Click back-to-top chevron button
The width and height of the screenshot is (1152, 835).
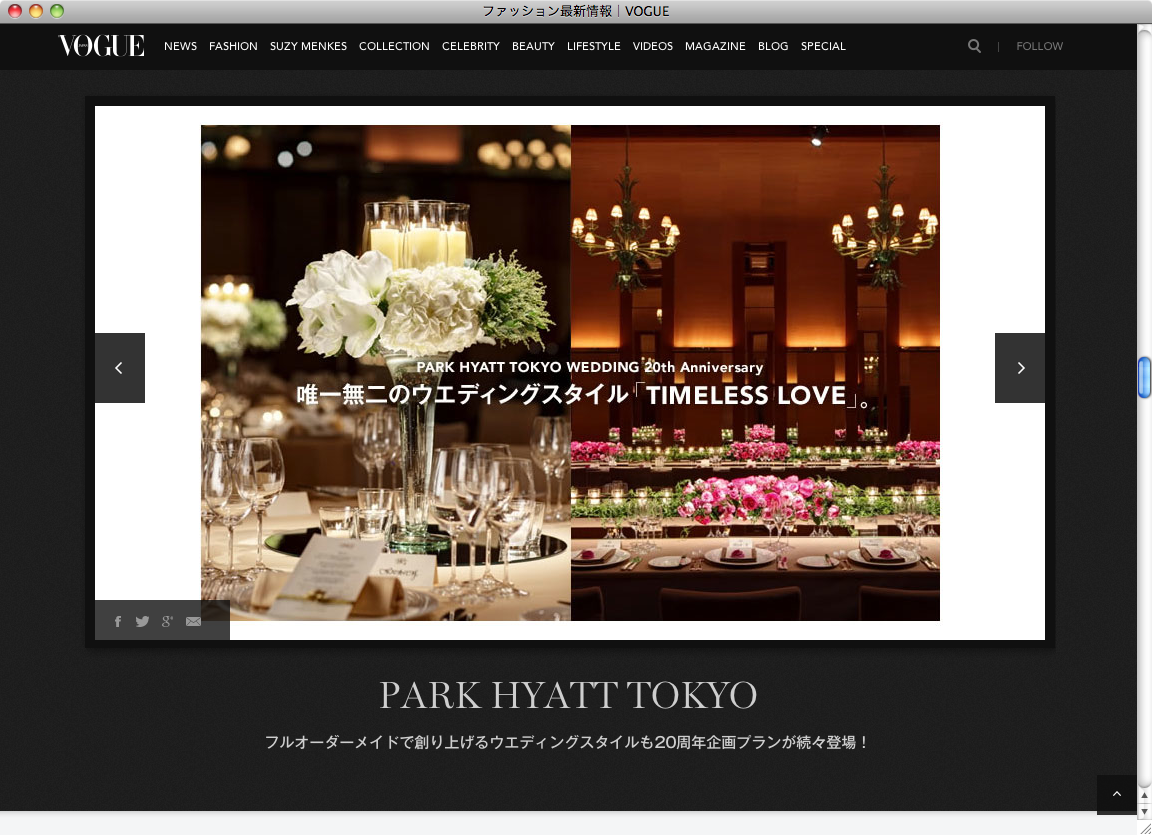pyautogui.click(x=1117, y=794)
